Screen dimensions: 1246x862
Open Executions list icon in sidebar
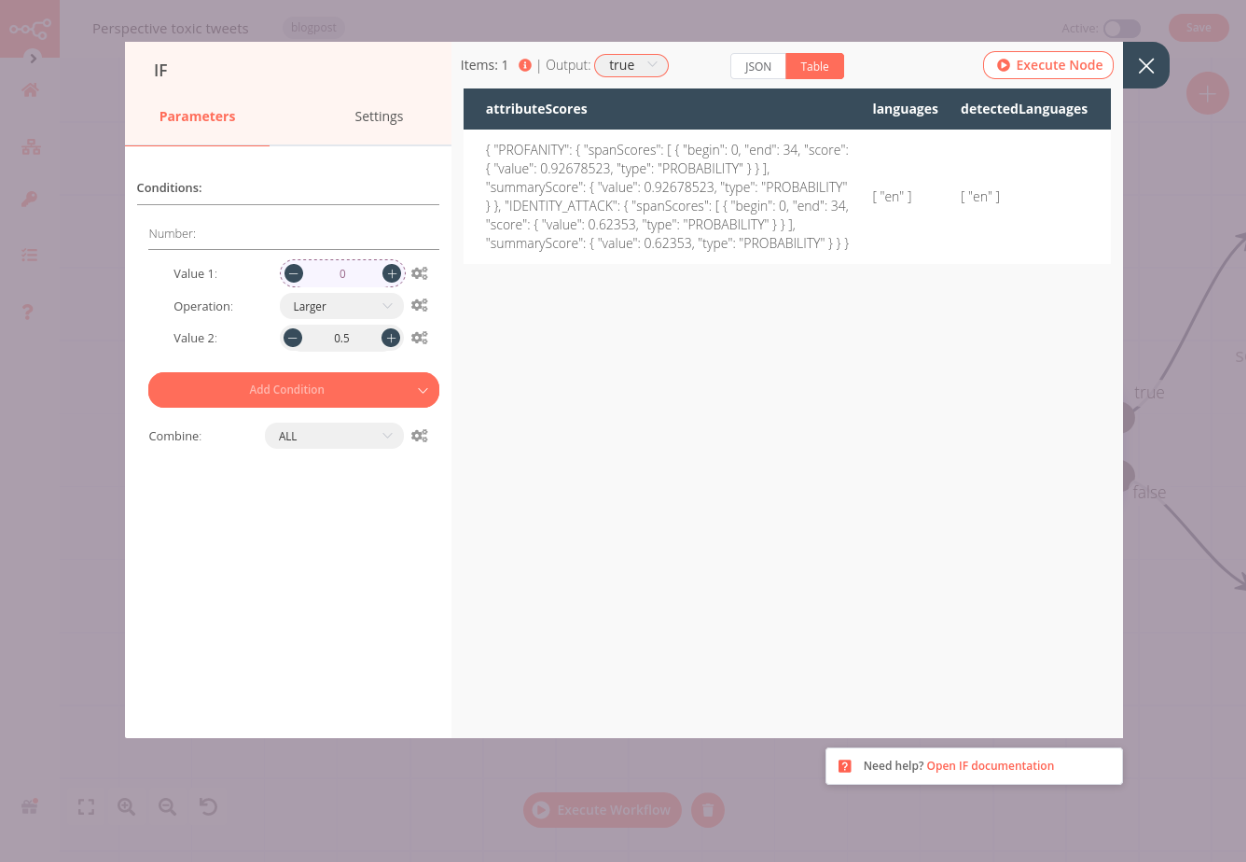click(30, 255)
